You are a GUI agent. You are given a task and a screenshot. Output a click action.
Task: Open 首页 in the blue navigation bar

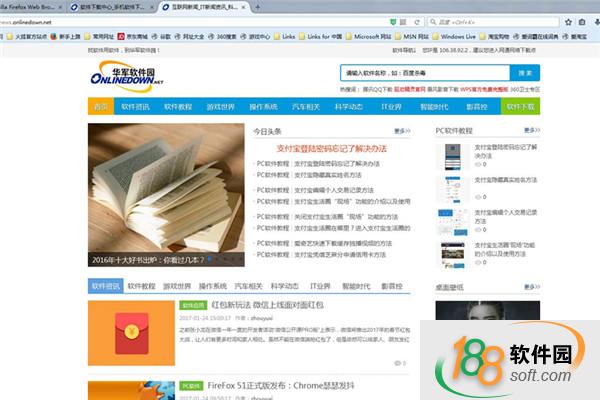pos(101,106)
